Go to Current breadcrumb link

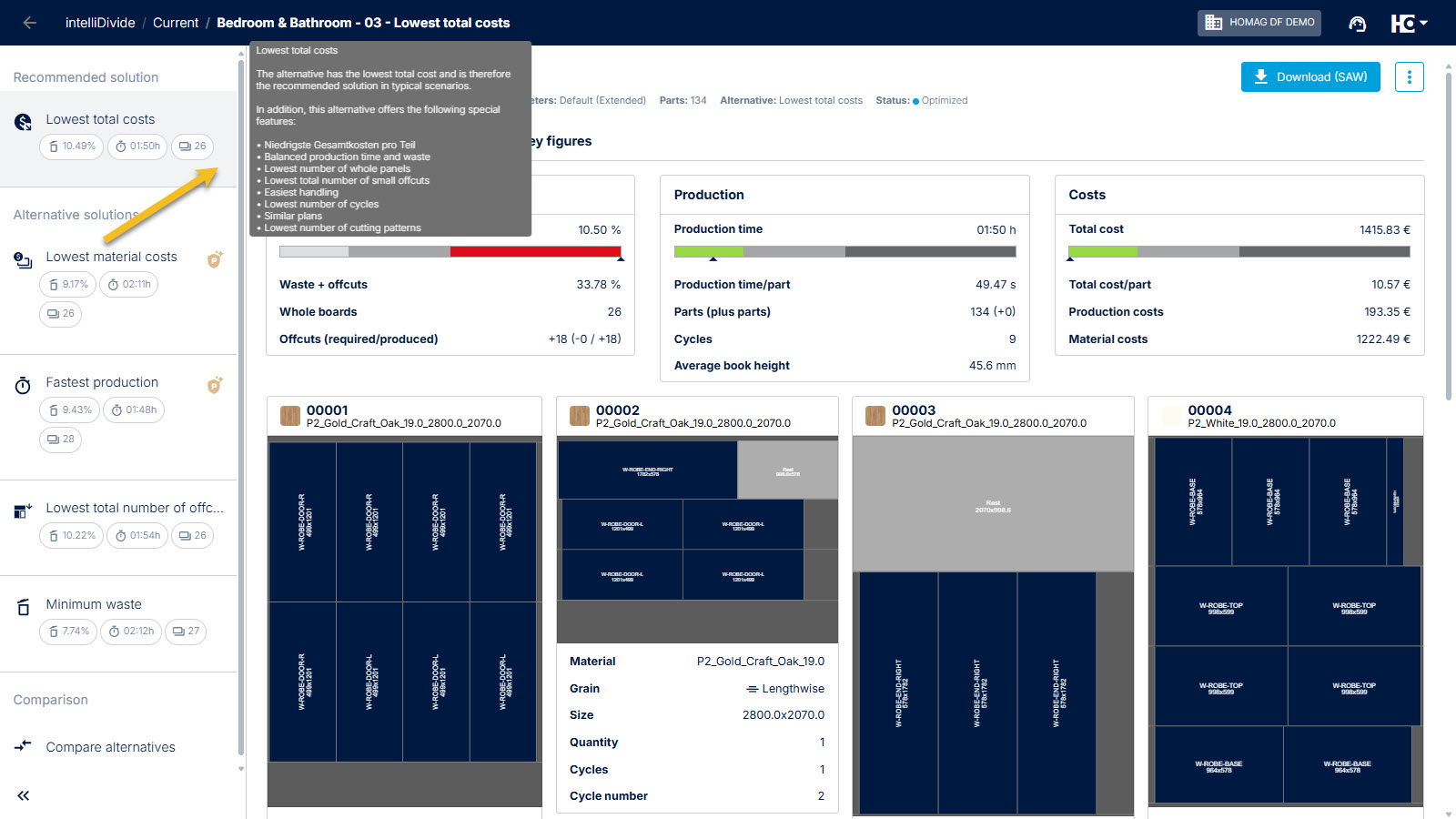(176, 23)
